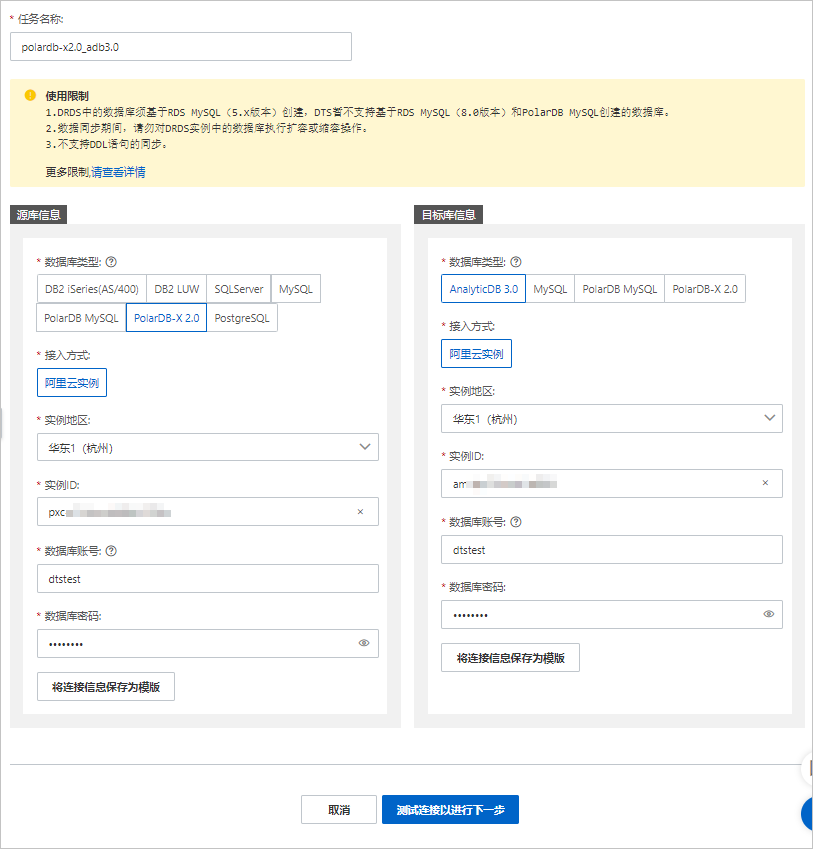Save source connection info as template

click(x=106, y=687)
